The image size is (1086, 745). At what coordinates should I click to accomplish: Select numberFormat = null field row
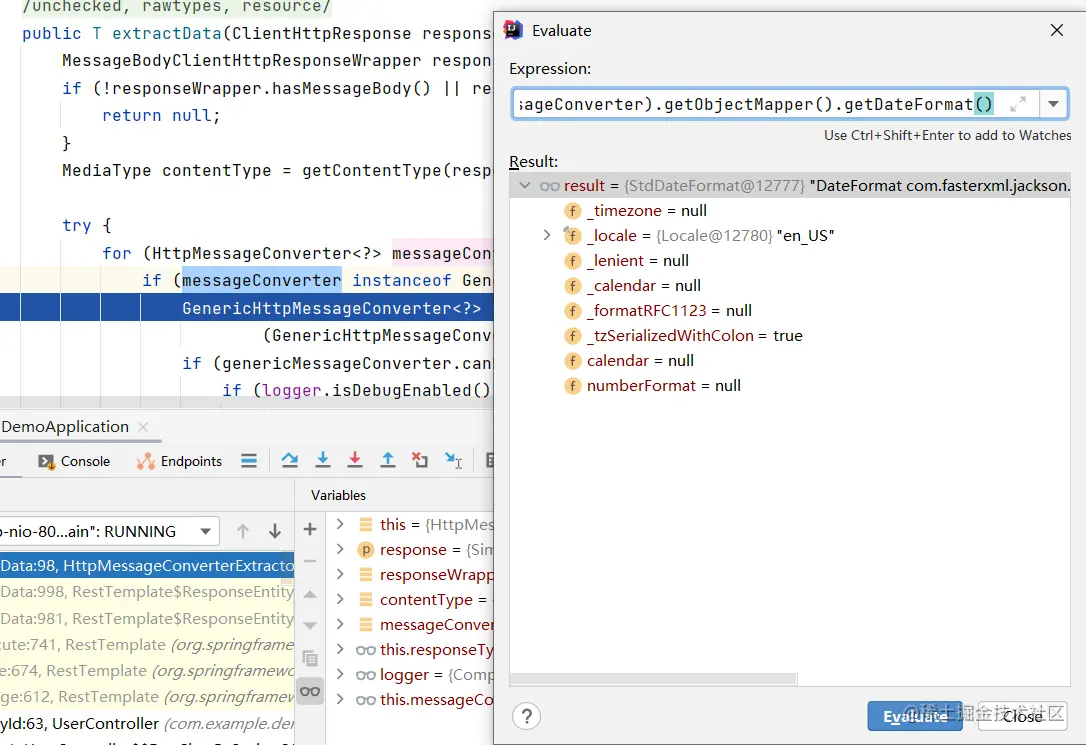tap(790, 385)
